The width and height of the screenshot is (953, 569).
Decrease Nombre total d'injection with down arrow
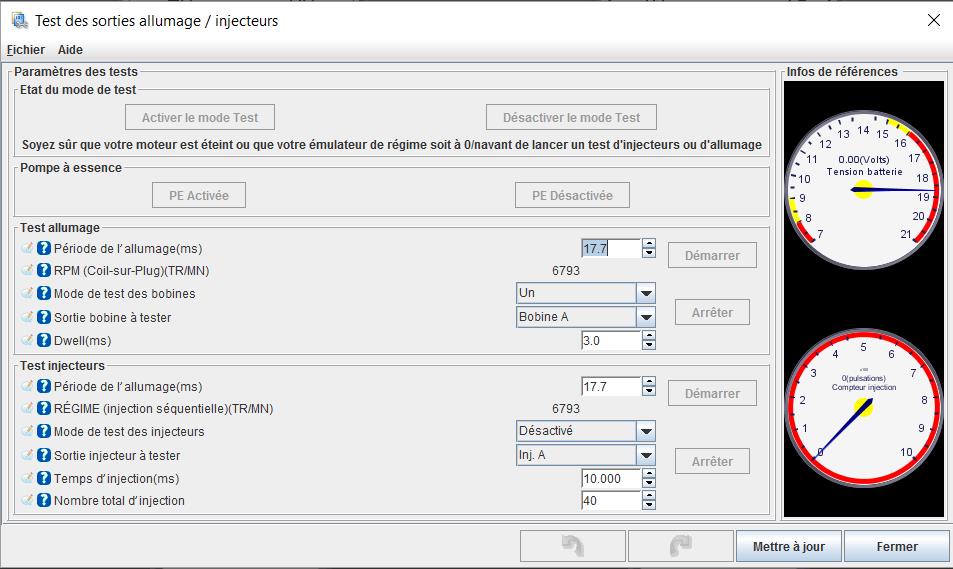(649, 506)
